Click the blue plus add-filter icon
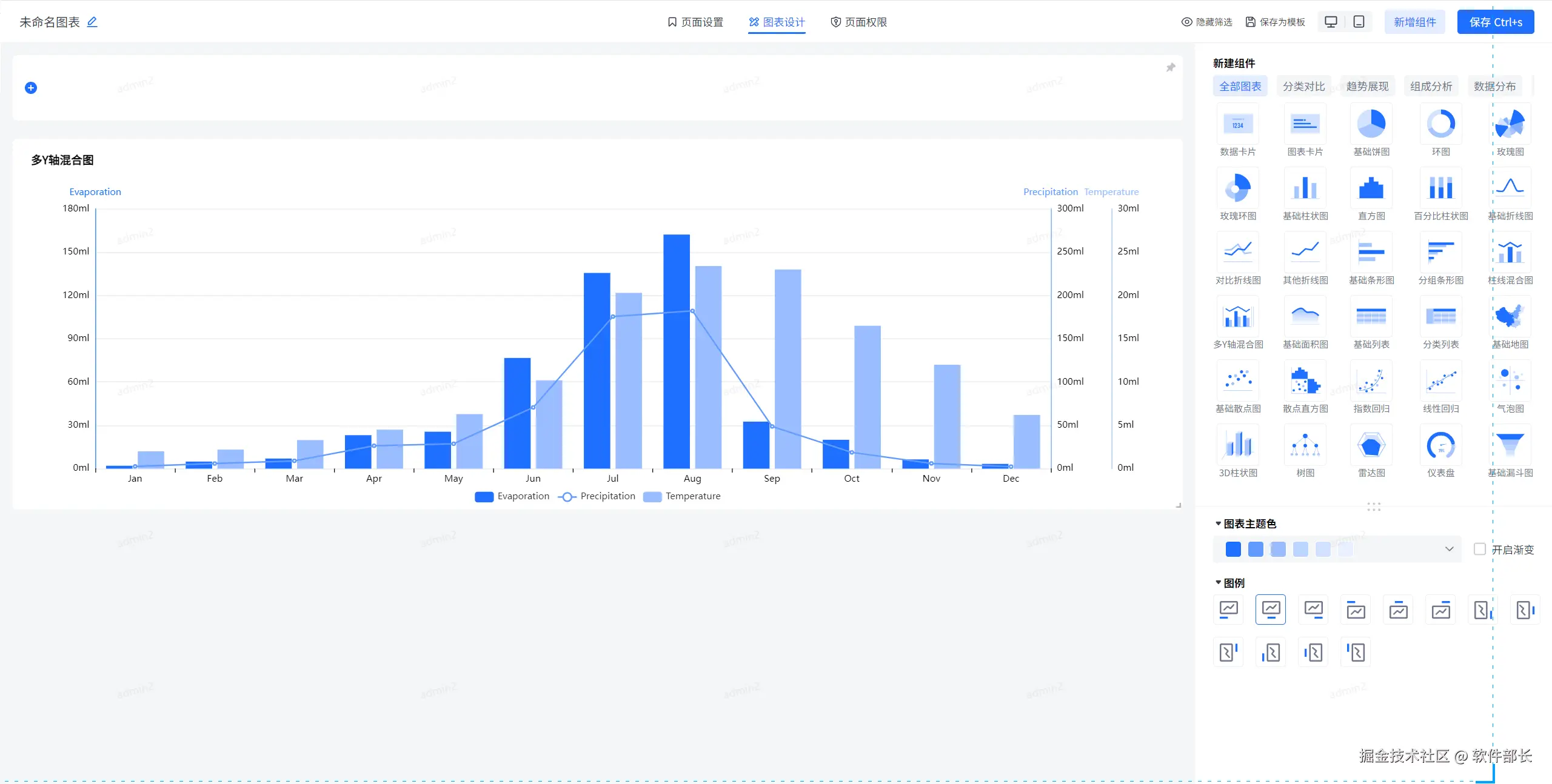The image size is (1552, 784). [x=31, y=88]
